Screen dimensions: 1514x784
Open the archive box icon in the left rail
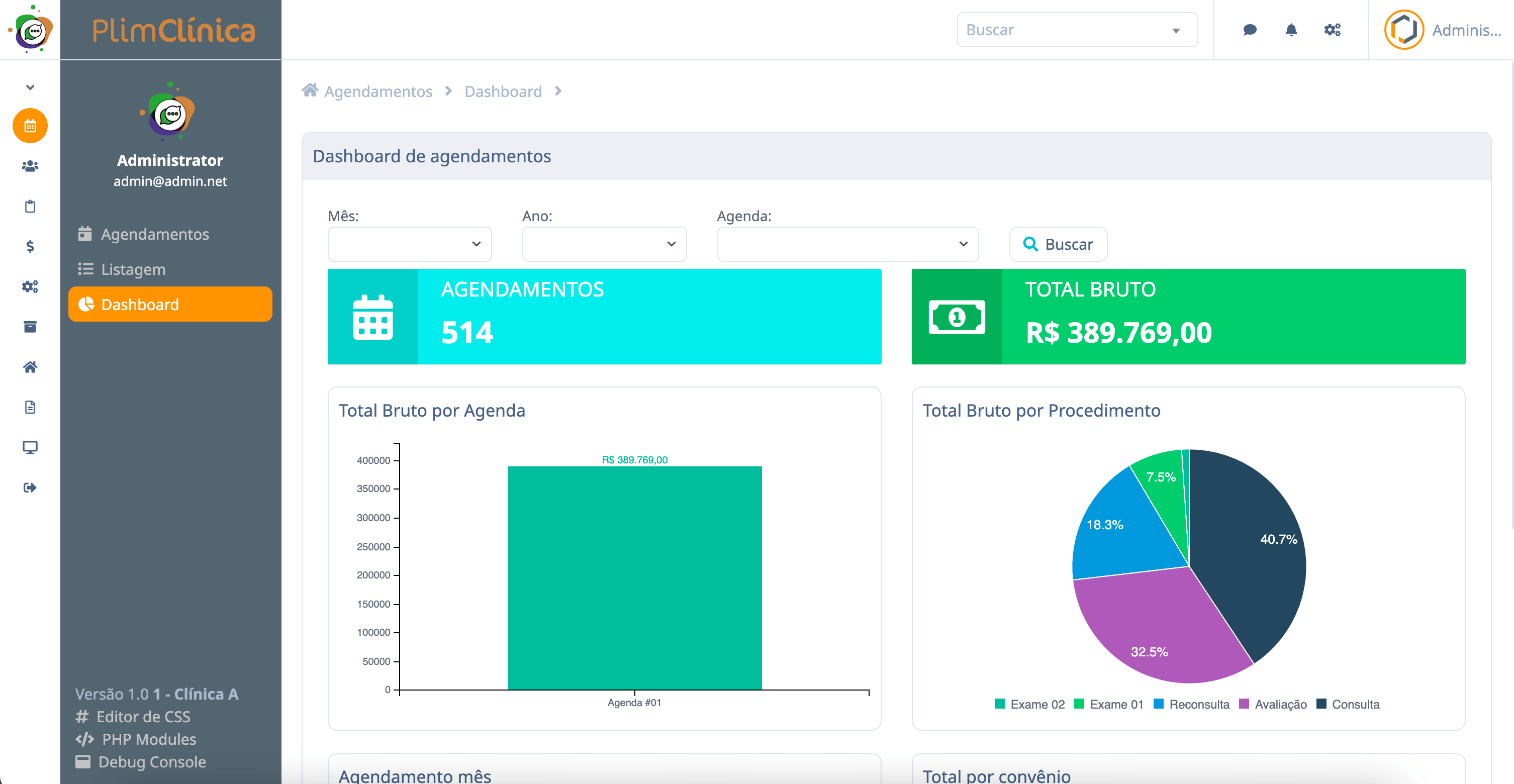(x=30, y=327)
